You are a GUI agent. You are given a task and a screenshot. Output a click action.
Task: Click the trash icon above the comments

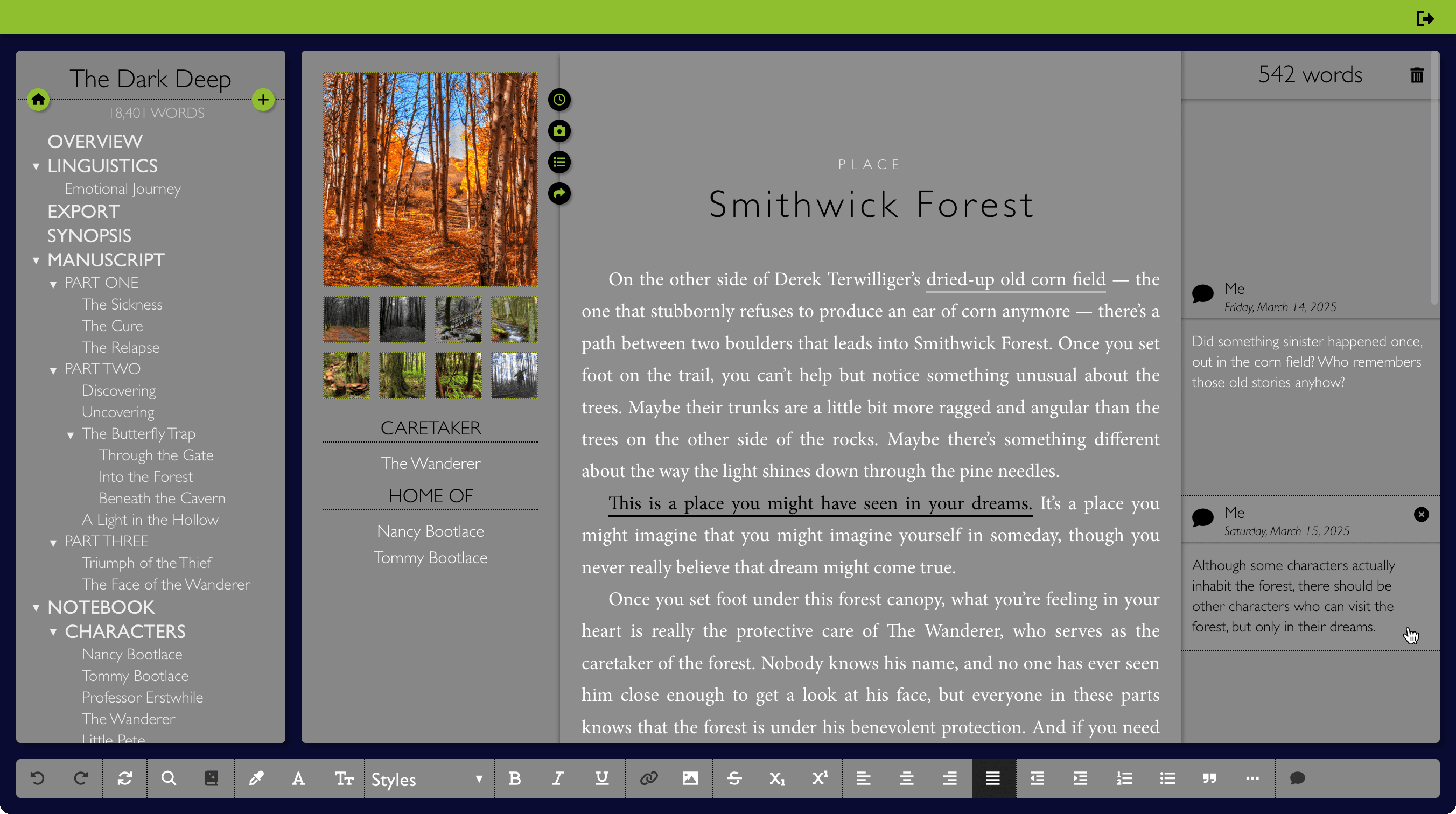(x=1417, y=75)
